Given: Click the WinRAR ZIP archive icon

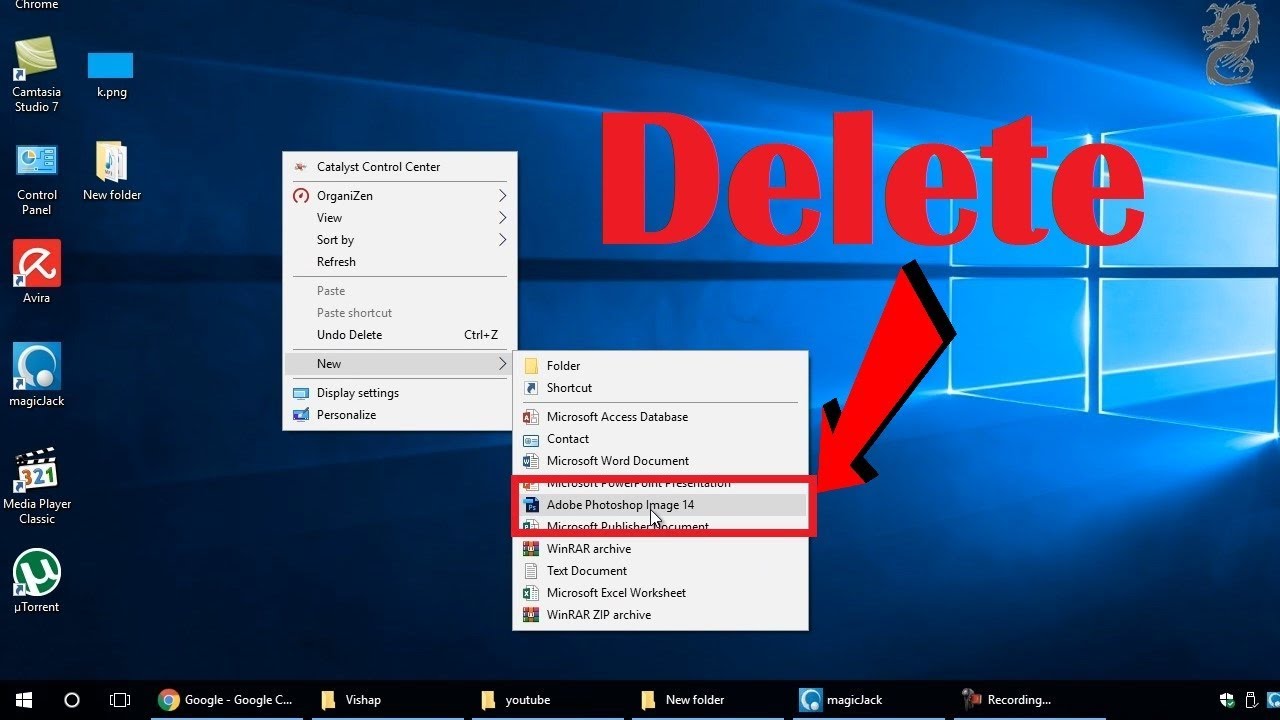Looking at the screenshot, I should pyautogui.click(x=531, y=615).
